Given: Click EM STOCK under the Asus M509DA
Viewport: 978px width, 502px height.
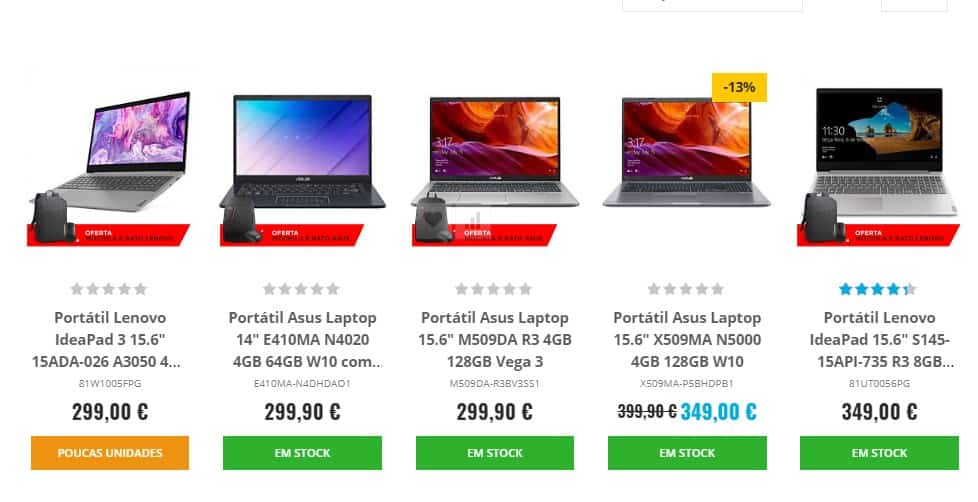Looking at the screenshot, I should coord(495,453).
